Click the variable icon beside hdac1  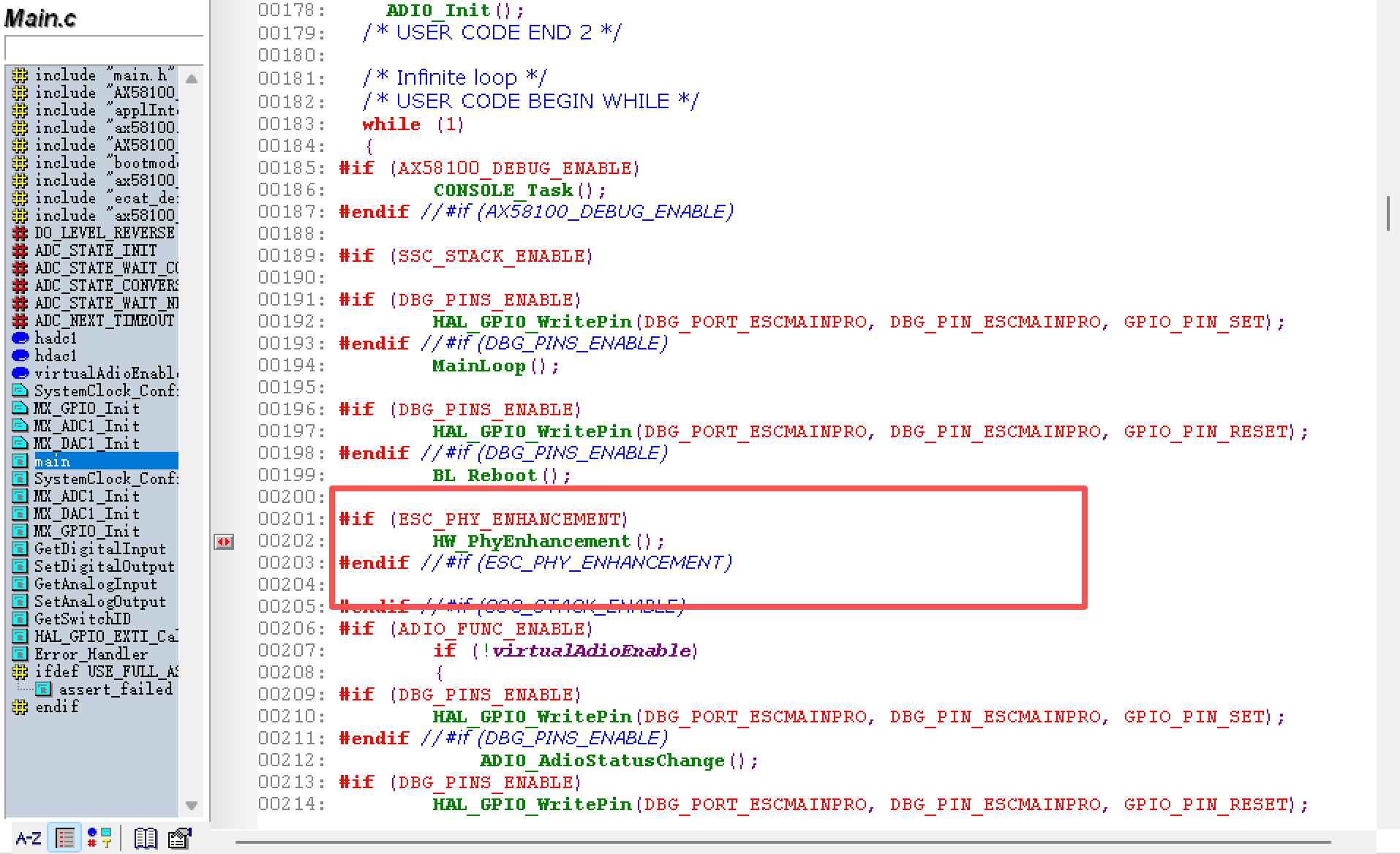tap(20, 355)
